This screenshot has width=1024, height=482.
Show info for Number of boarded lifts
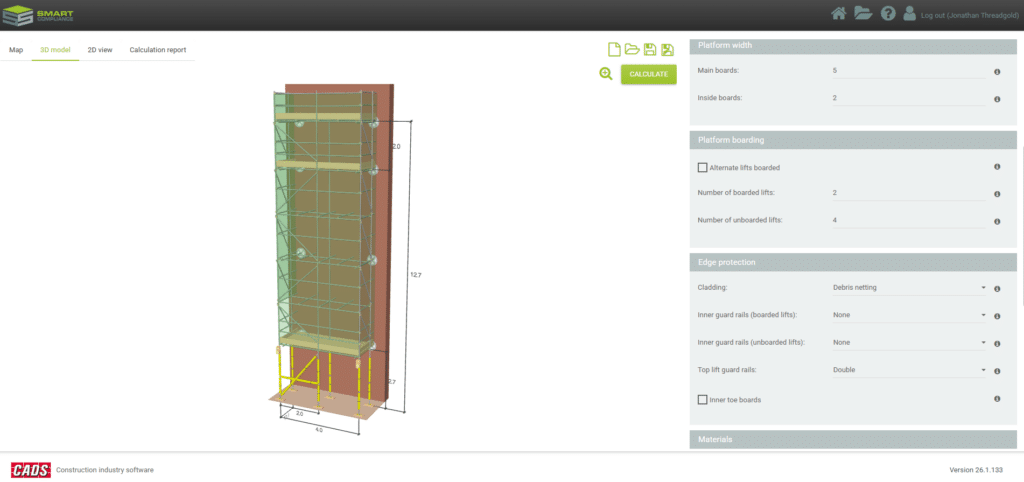997,194
